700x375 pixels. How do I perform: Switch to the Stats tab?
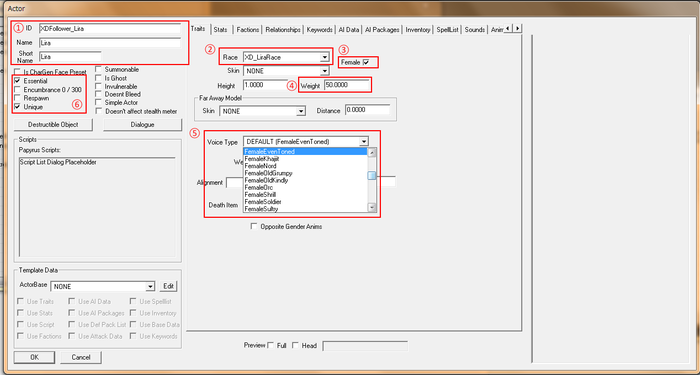point(221,29)
